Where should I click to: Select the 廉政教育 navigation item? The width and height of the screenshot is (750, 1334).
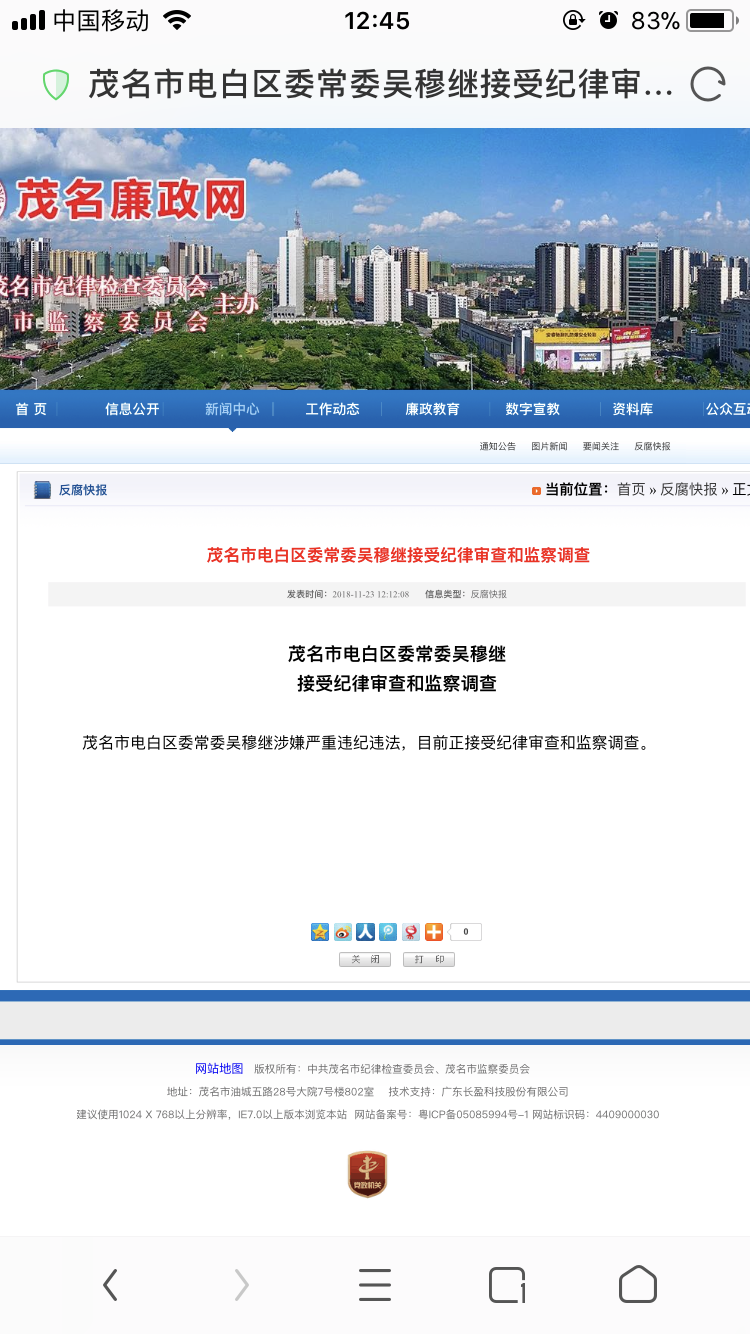[x=432, y=409]
